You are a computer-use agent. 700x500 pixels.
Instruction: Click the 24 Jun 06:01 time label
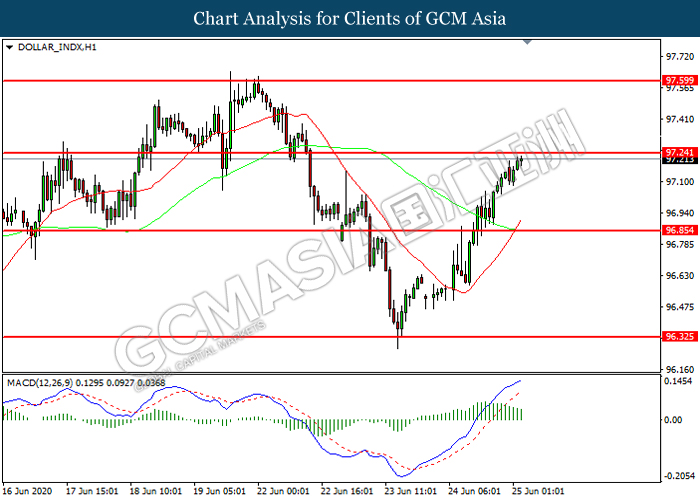[475, 491]
